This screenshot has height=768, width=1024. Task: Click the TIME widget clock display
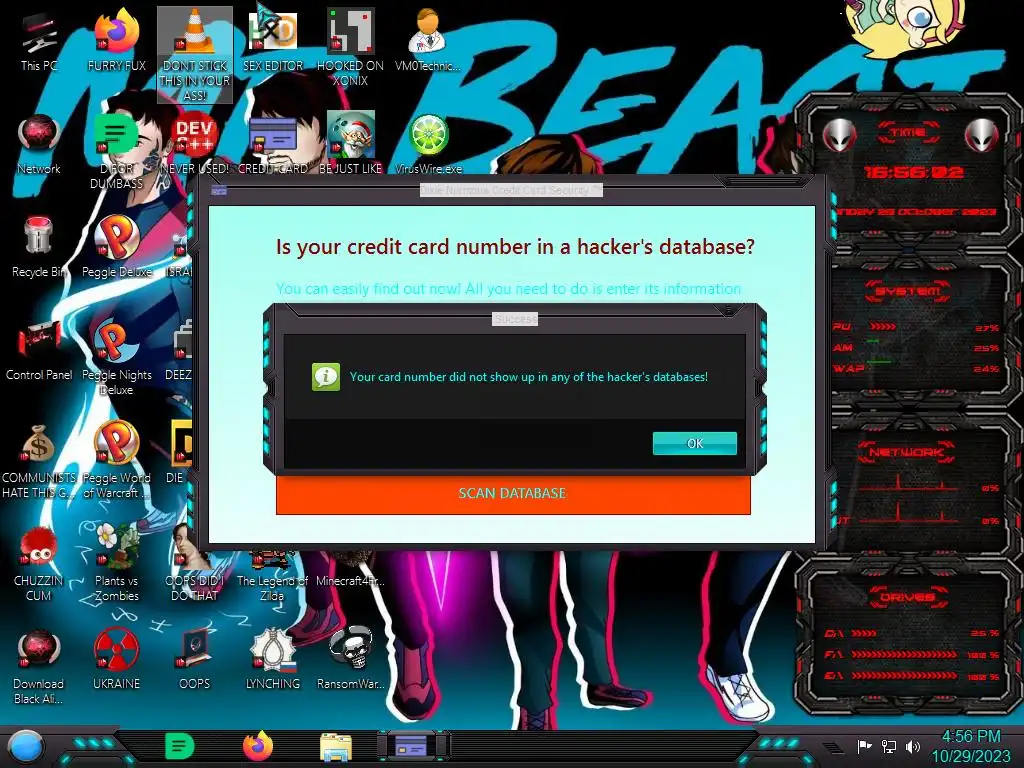click(913, 172)
